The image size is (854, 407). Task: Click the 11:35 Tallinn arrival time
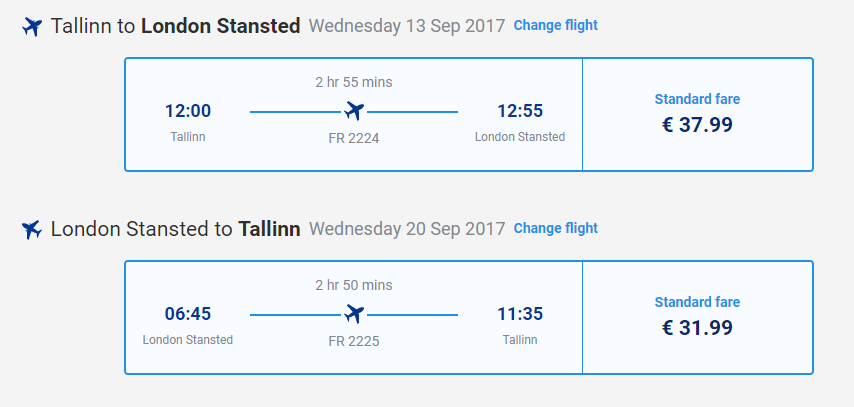tap(520, 314)
